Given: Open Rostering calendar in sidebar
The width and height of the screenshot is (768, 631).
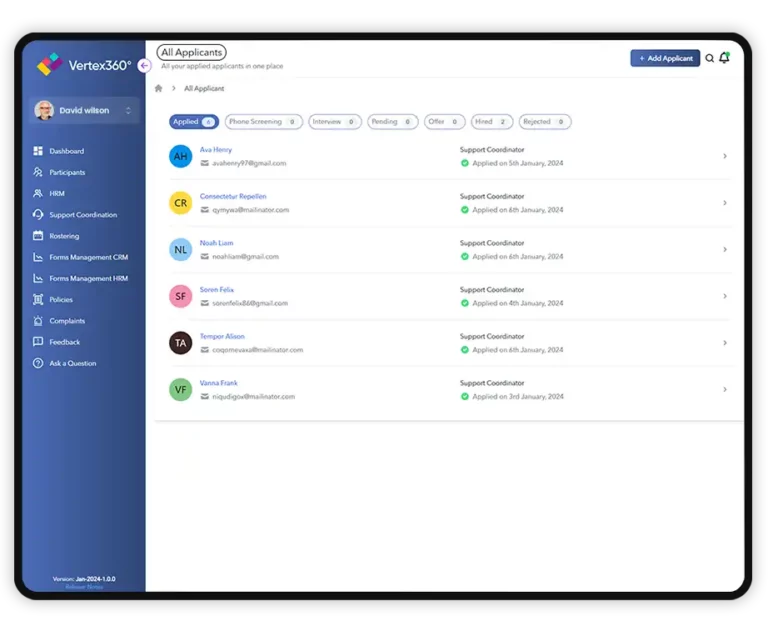Looking at the screenshot, I should coord(63,236).
